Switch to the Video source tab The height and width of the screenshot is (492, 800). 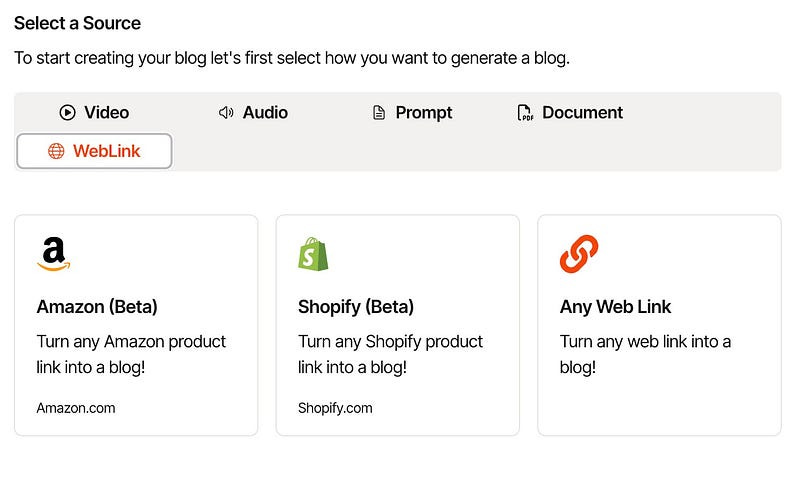(94, 112)
